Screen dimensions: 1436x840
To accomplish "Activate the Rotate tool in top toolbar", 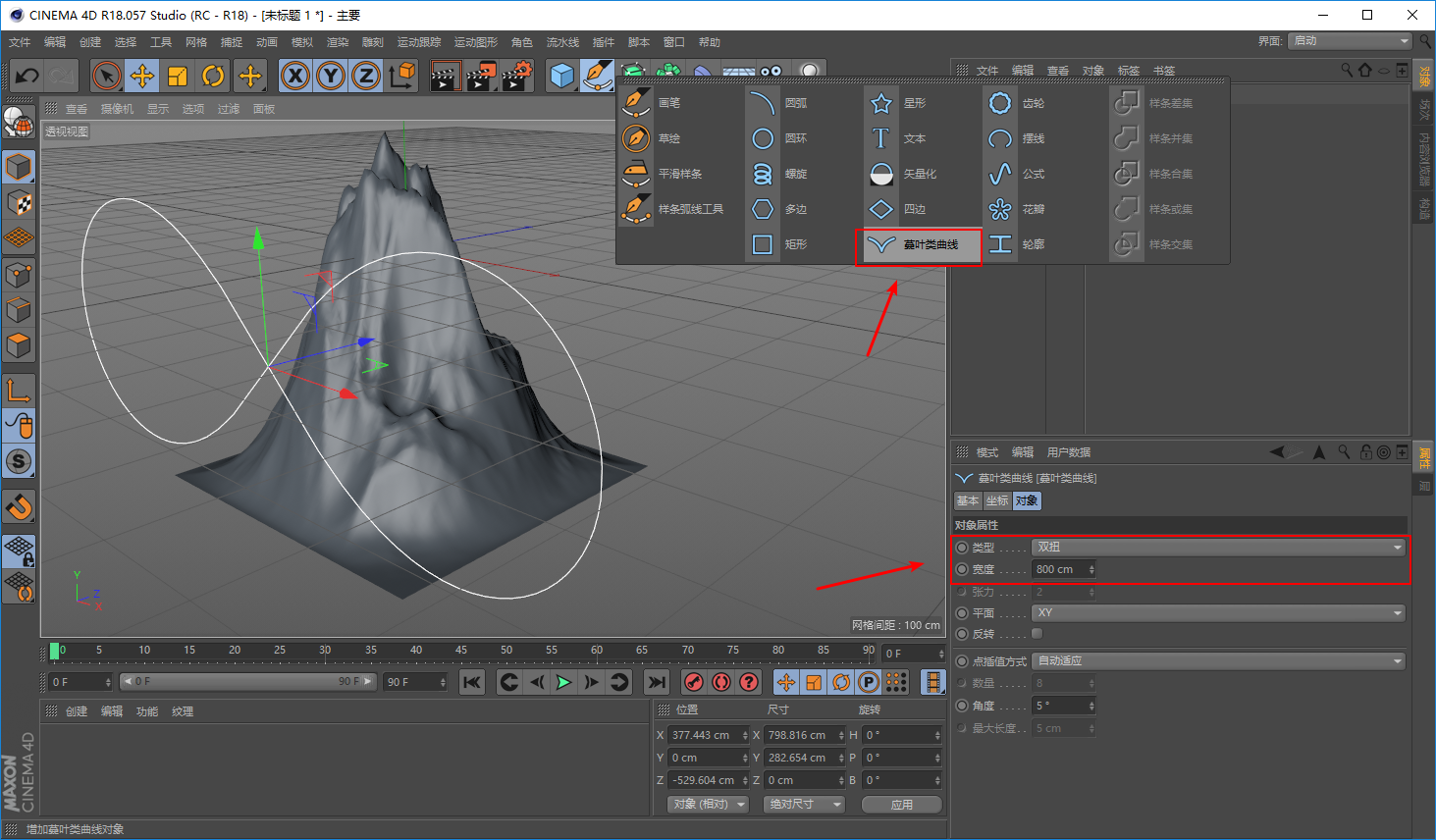I will click(213, 76).
